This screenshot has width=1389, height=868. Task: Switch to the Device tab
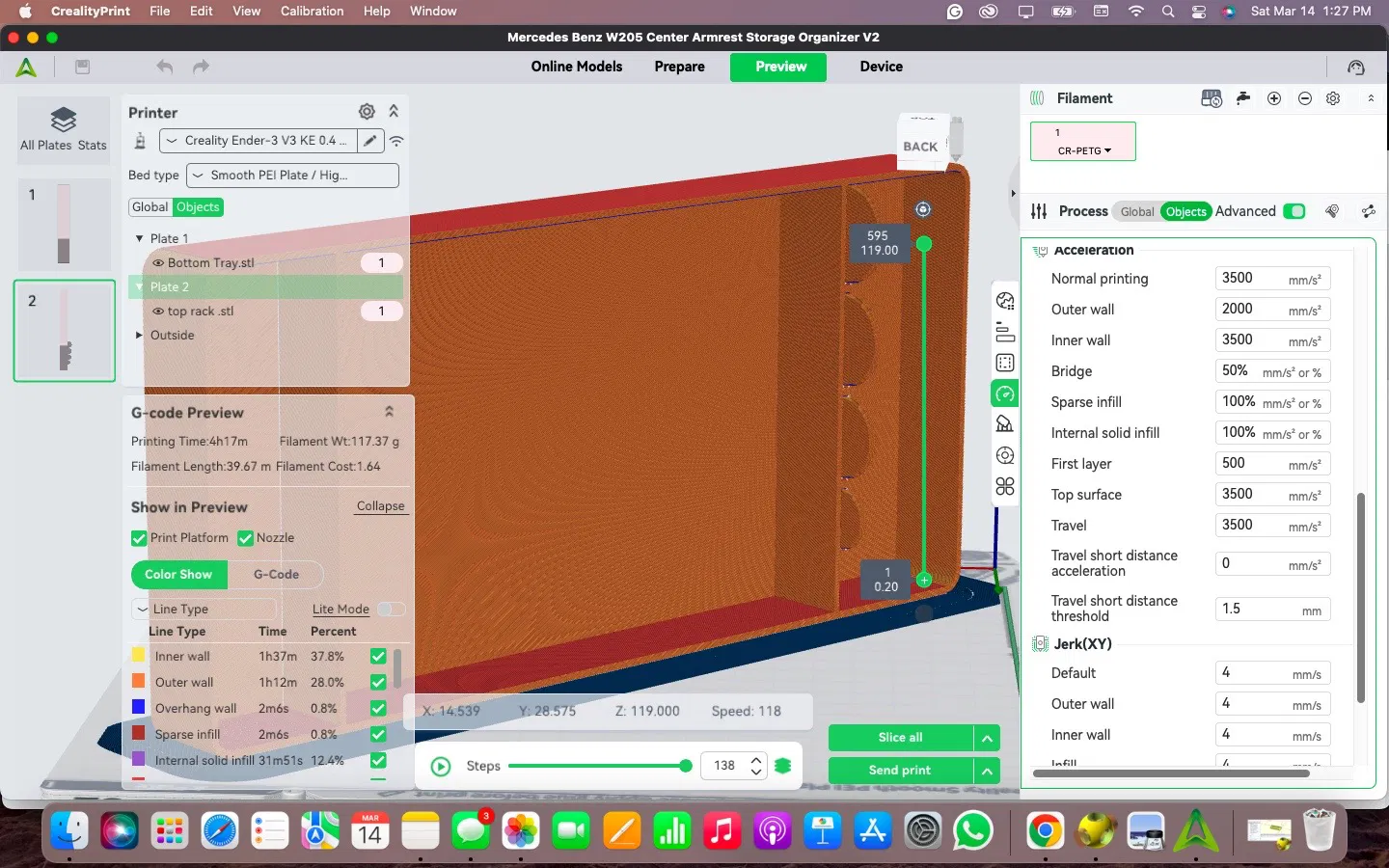882,67
